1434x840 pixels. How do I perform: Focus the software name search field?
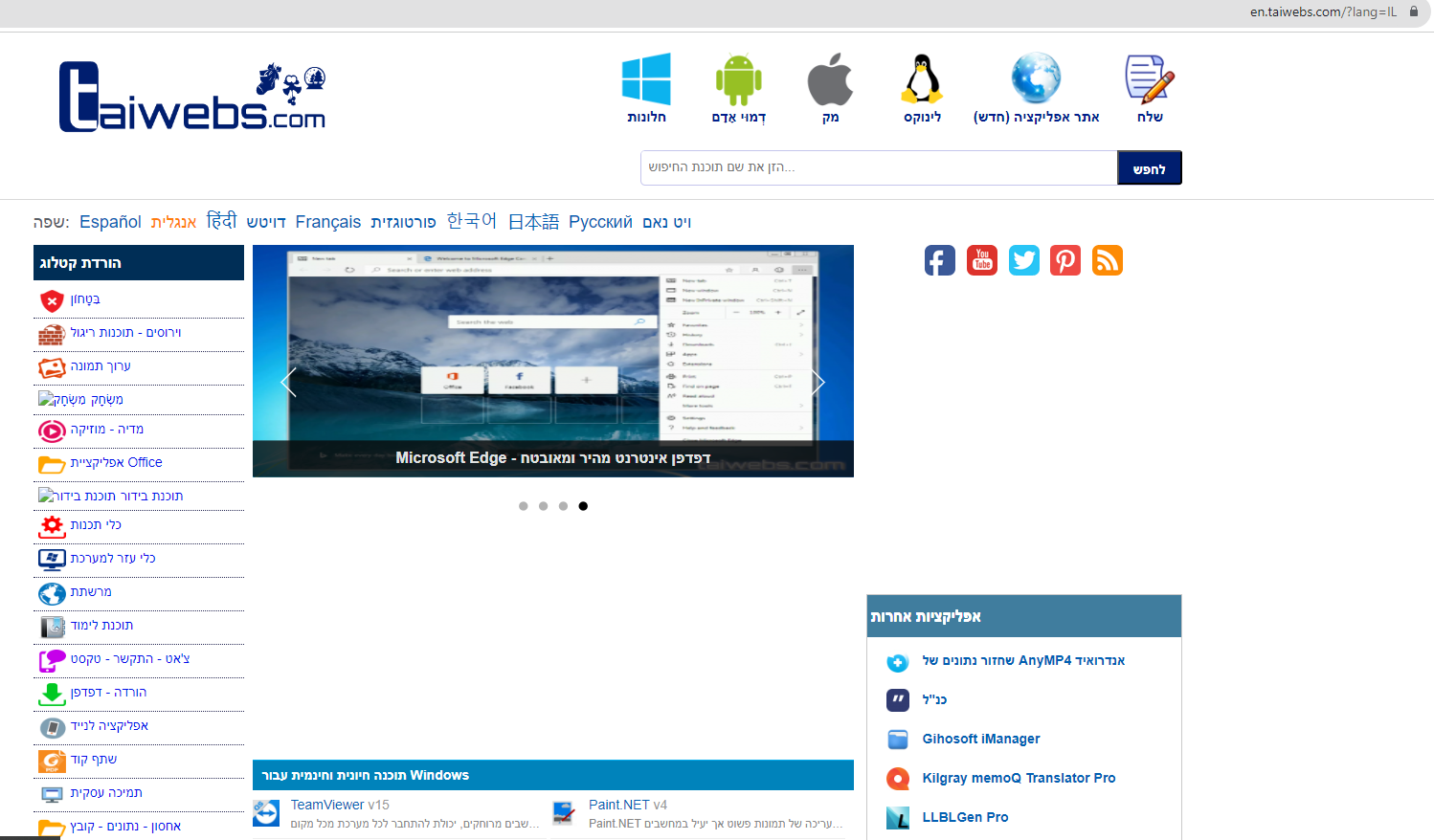pyautogui.click(x=879, y=167)
